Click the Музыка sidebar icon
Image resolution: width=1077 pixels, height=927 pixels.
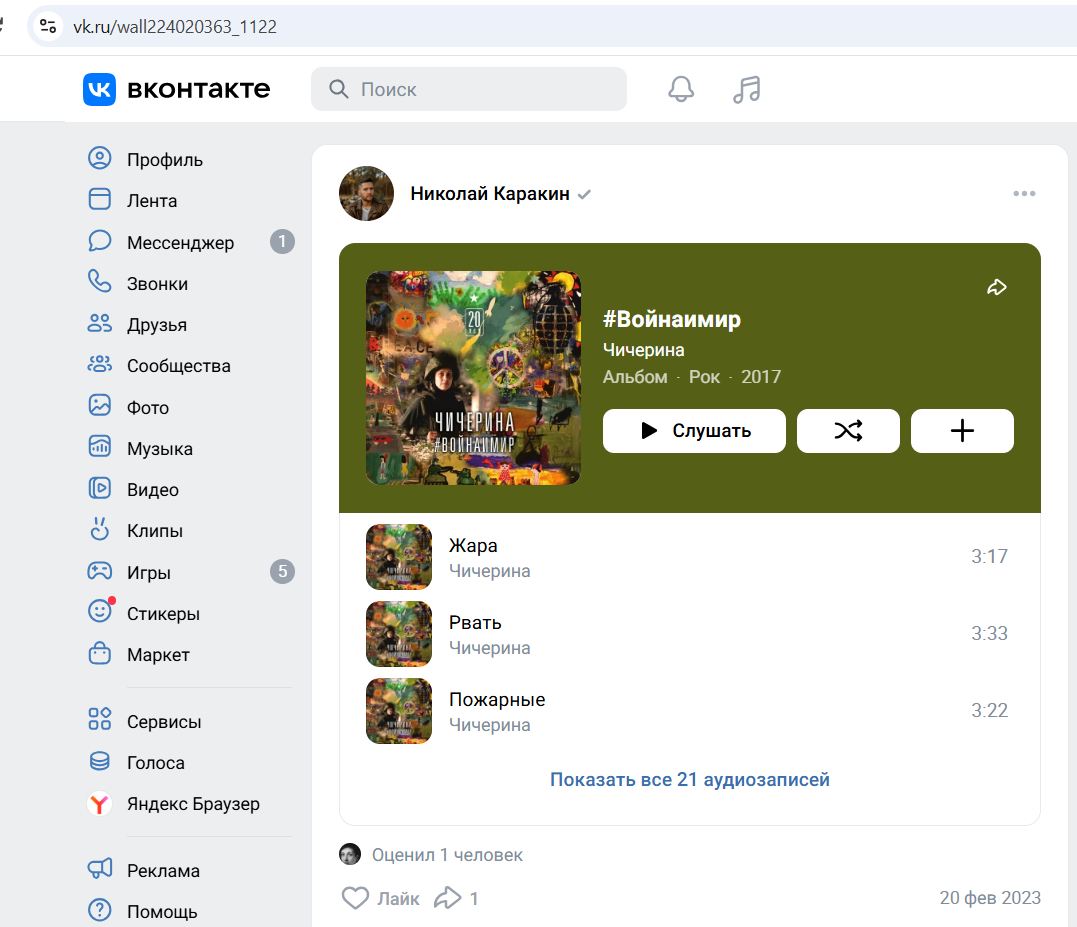click(x=100, y=446)
